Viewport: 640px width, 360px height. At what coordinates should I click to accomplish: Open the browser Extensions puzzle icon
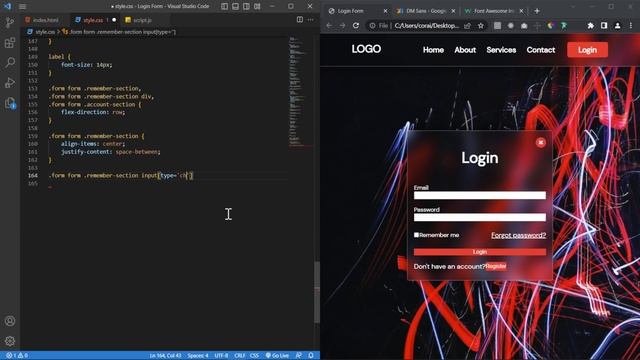(591, 26)
